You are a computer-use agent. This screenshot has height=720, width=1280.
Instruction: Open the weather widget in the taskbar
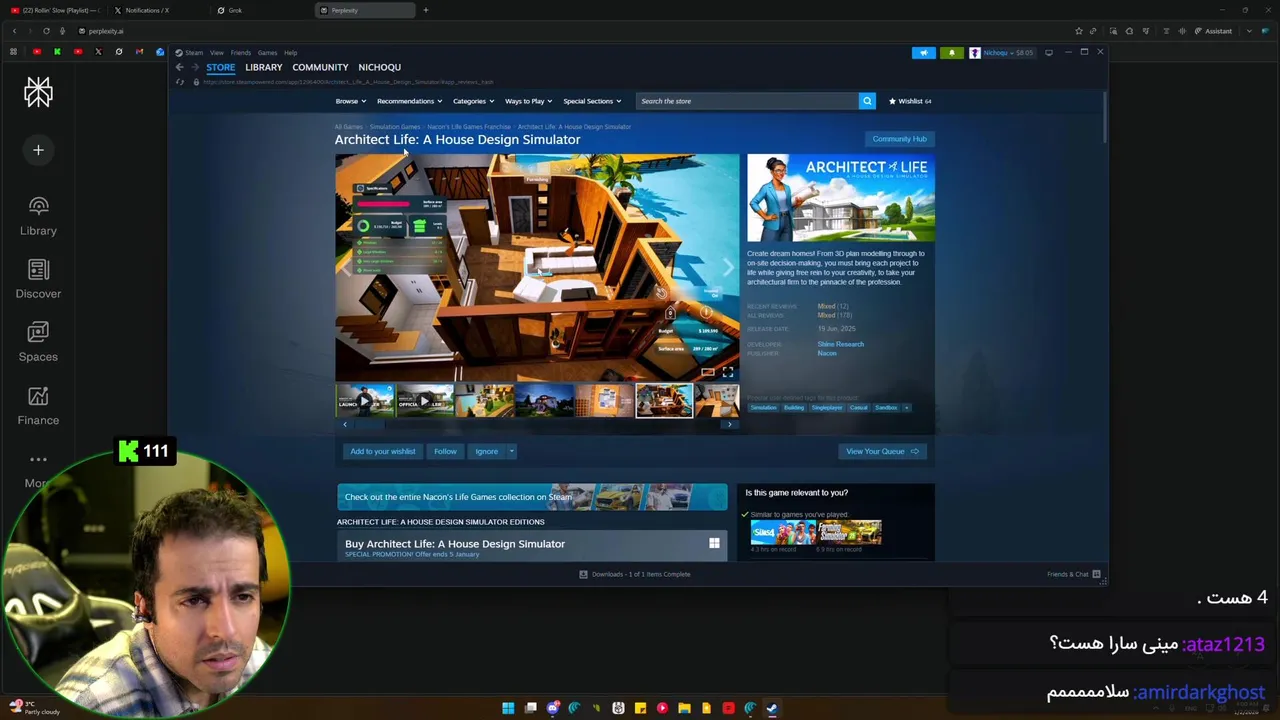(x=35, y=708)
